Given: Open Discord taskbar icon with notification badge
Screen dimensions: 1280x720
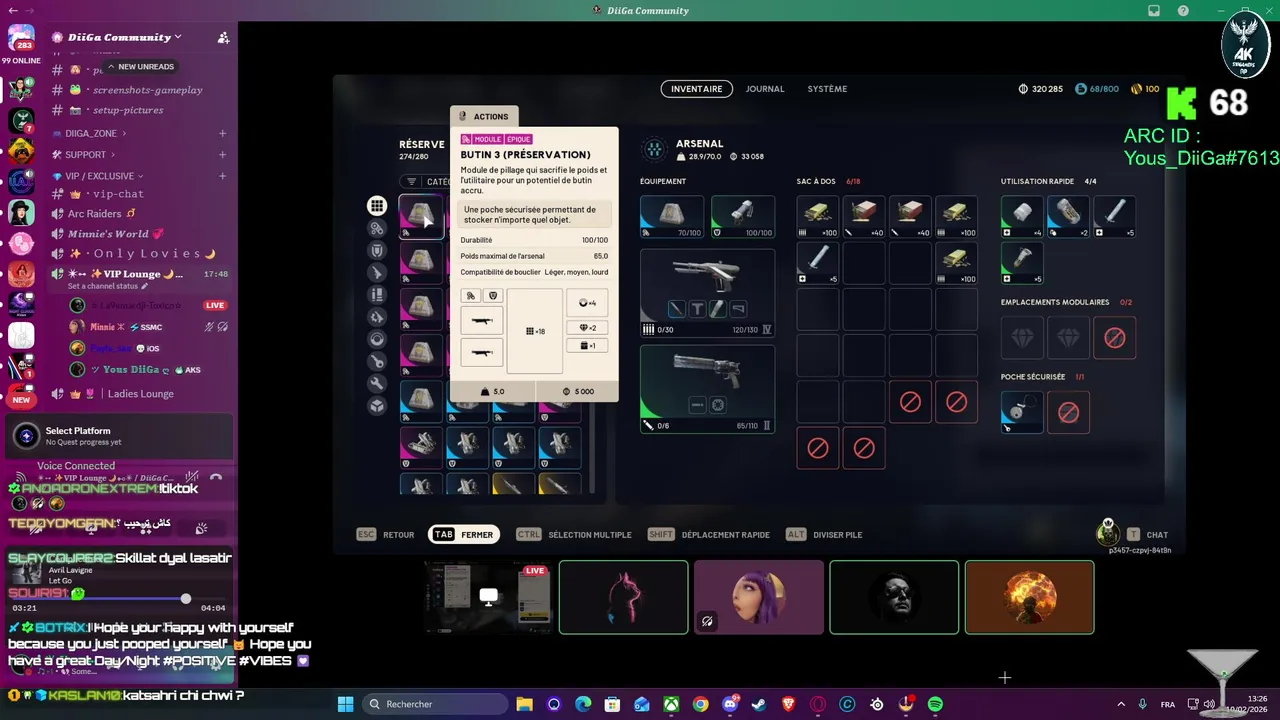Looking at the screenshot, I should point(730,704).
